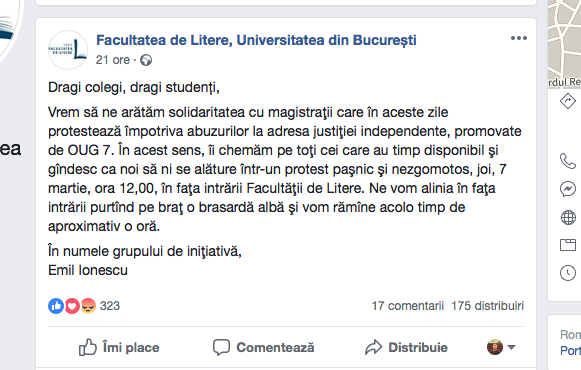Click the clock hours icon in sidebar

click(x=568, y=273)
